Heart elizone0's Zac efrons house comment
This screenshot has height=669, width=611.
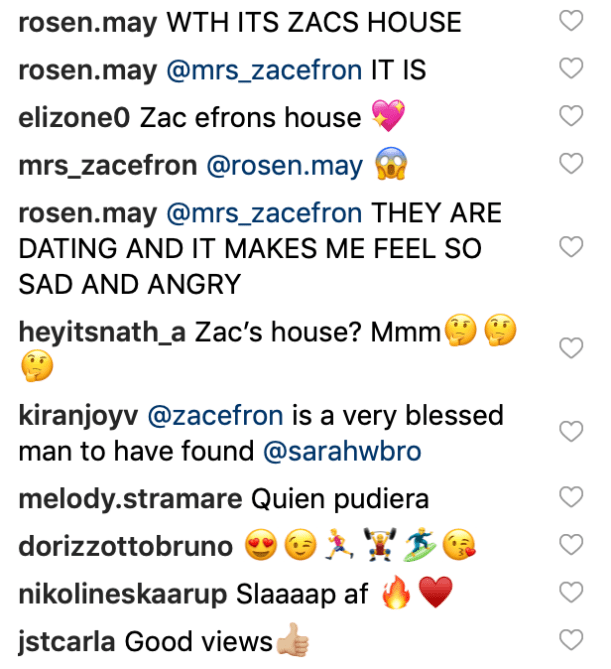[x=571, y=116]
